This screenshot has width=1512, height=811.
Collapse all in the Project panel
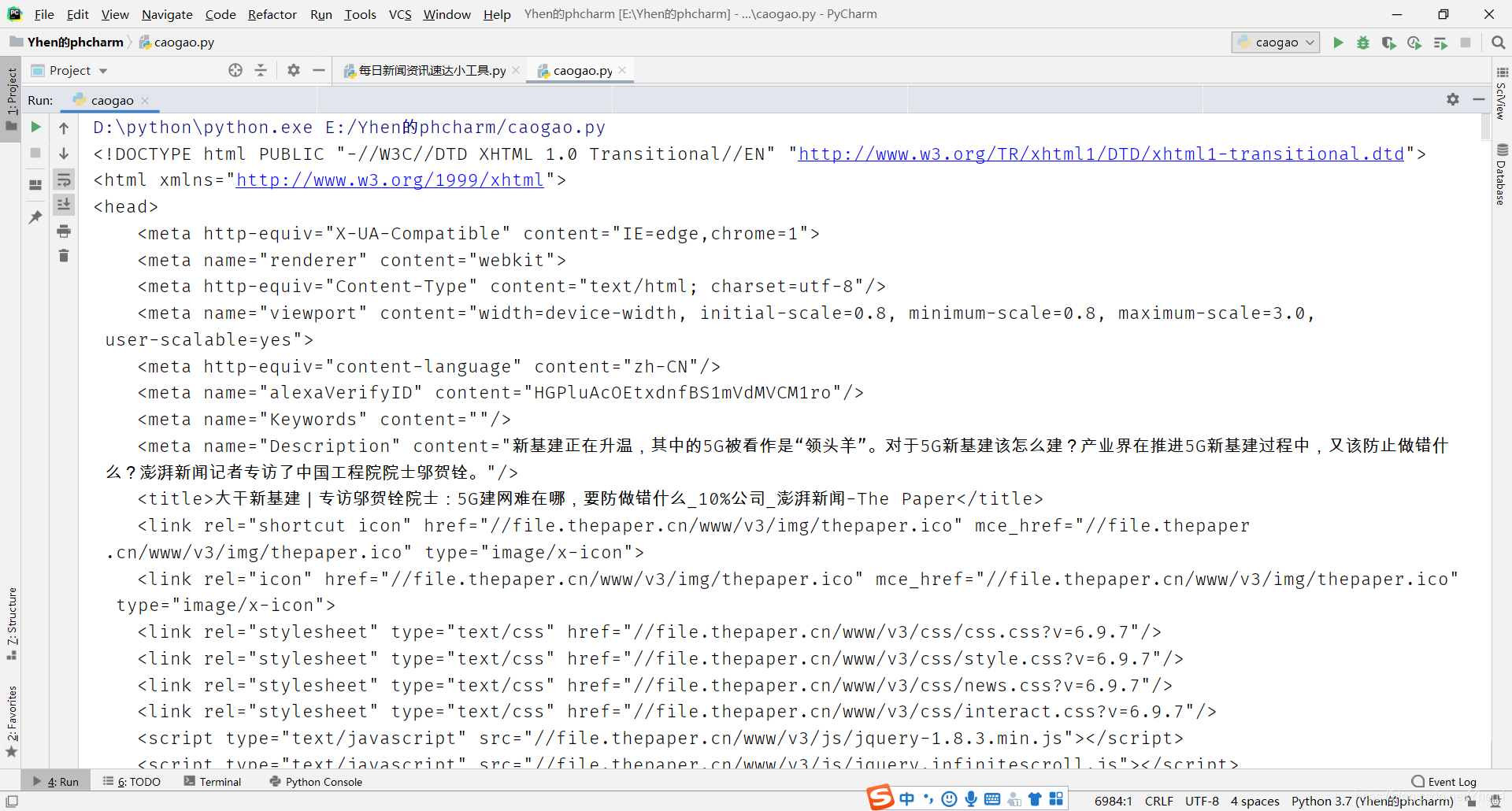[261, 70]
